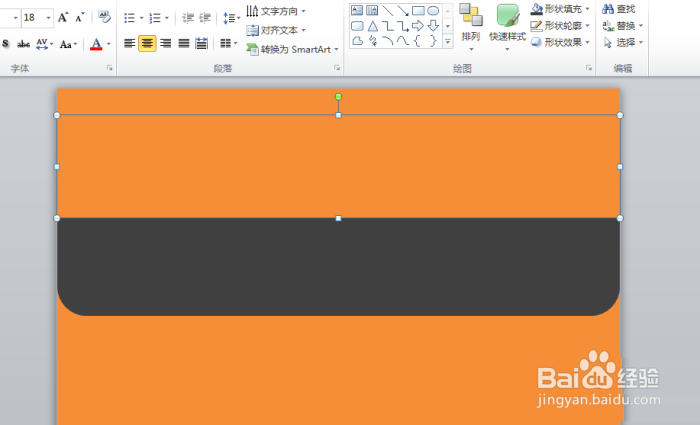
Task: Select the elbow connector shape
Action: (388, 26)
